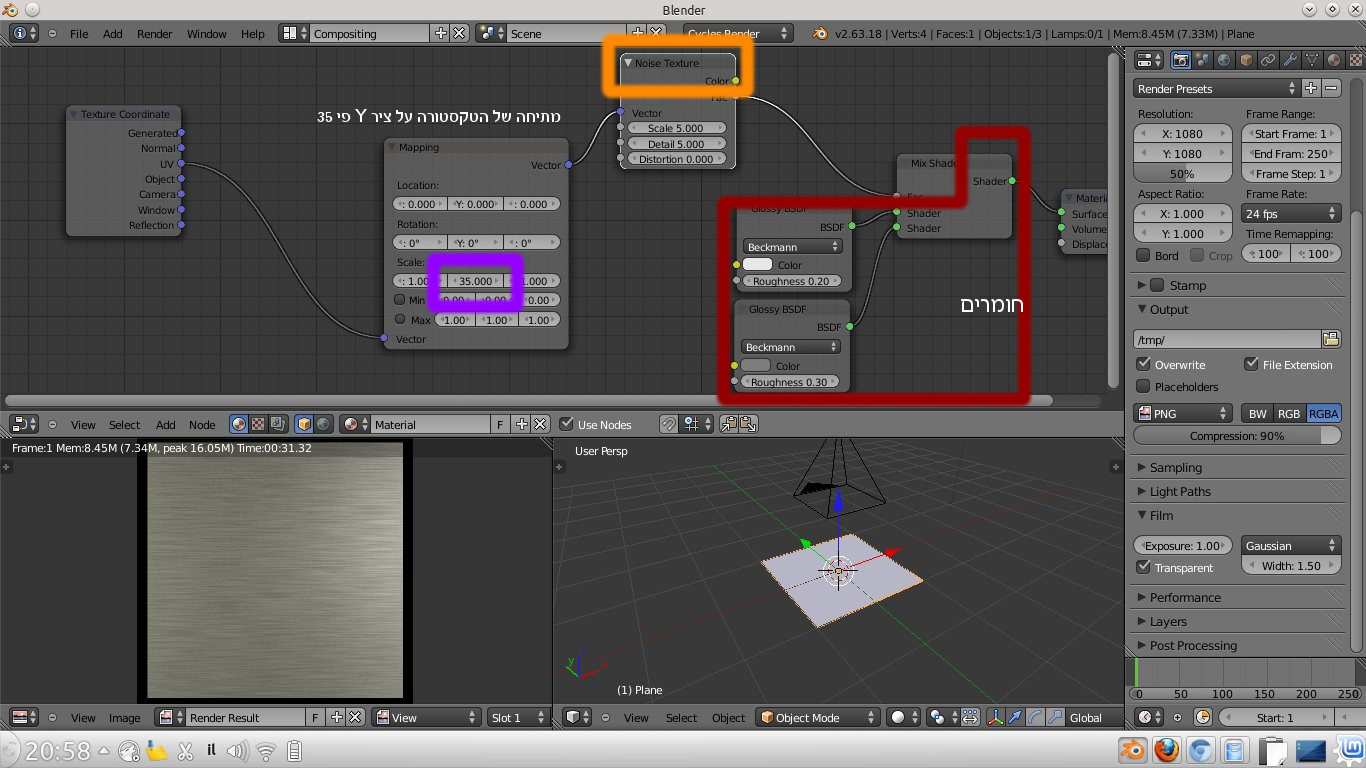
Task: Open the PNG file format dropdown
Action: [1183, 413]
